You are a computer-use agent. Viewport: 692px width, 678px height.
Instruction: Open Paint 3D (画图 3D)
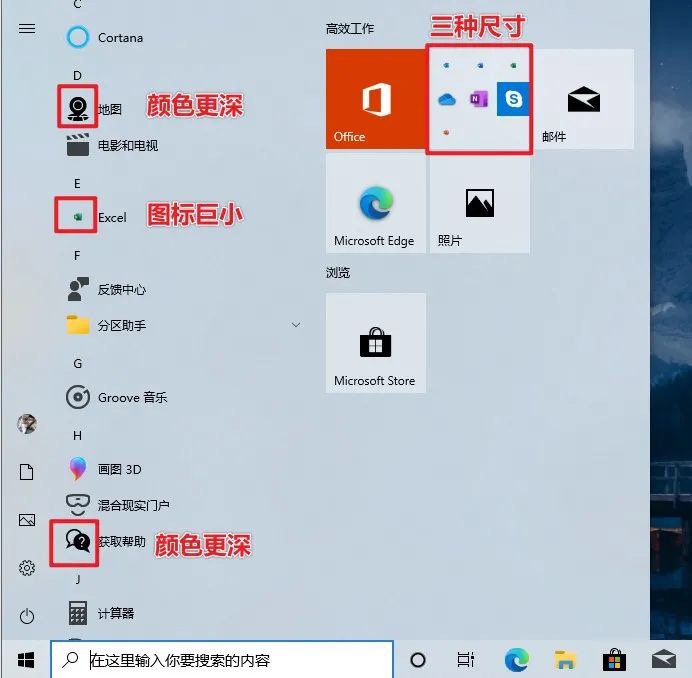click(x=104, y=469)
